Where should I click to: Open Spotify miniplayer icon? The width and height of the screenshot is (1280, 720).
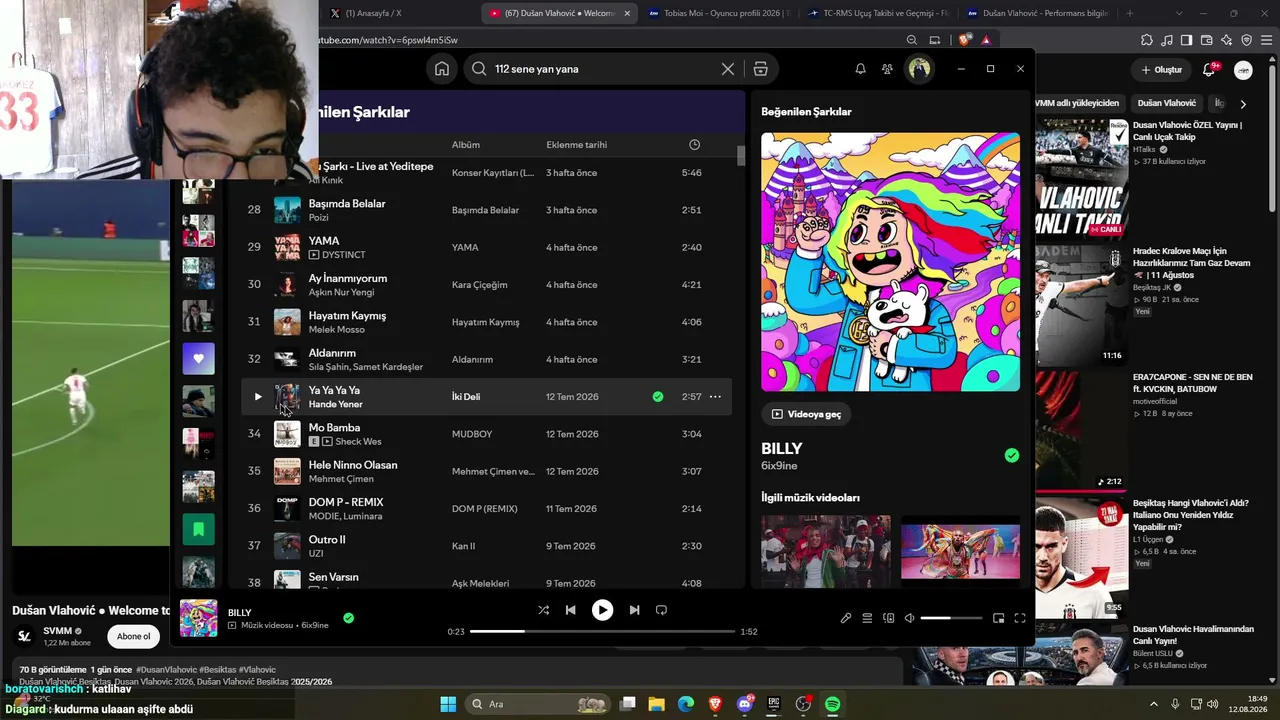click(x=998, y=618)
